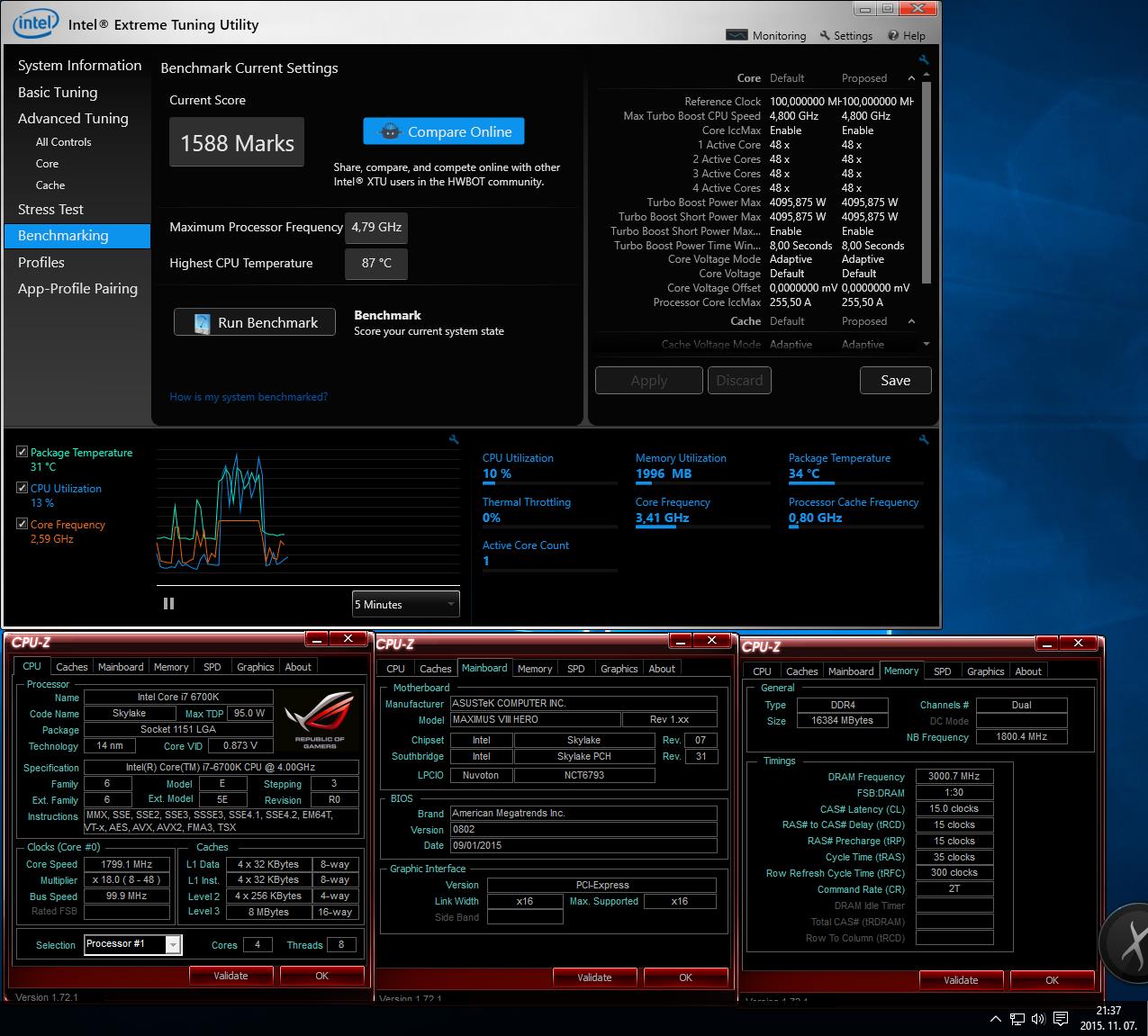1148x1036 pixels.
Task: Click the wrench icon above the Core settings list
Action: click(924, 60)
